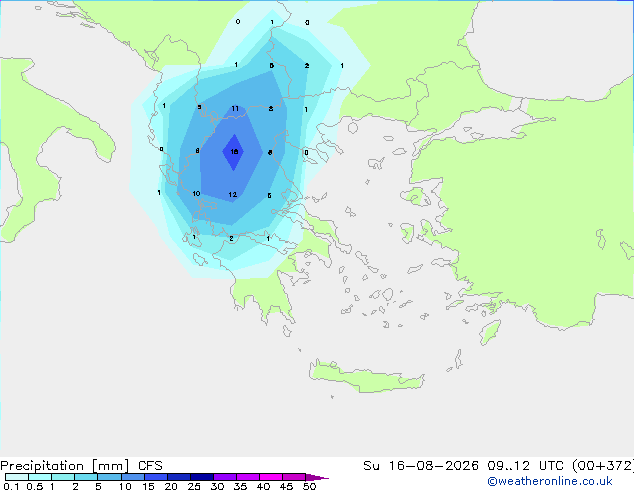Click the 12 value on the map
This screenshot has width=634, height=490.
[232, 194]
